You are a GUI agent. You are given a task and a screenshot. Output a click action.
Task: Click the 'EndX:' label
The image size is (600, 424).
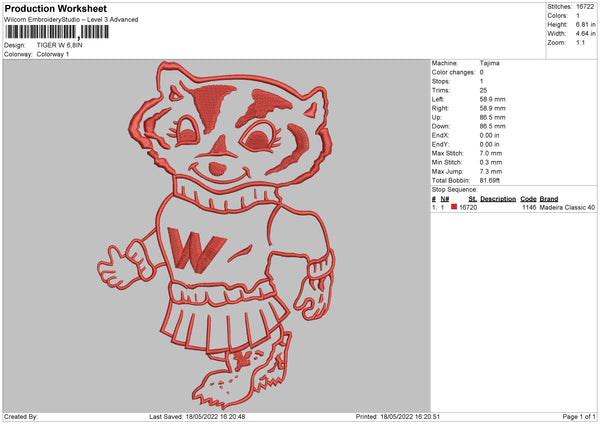point(440,135)
